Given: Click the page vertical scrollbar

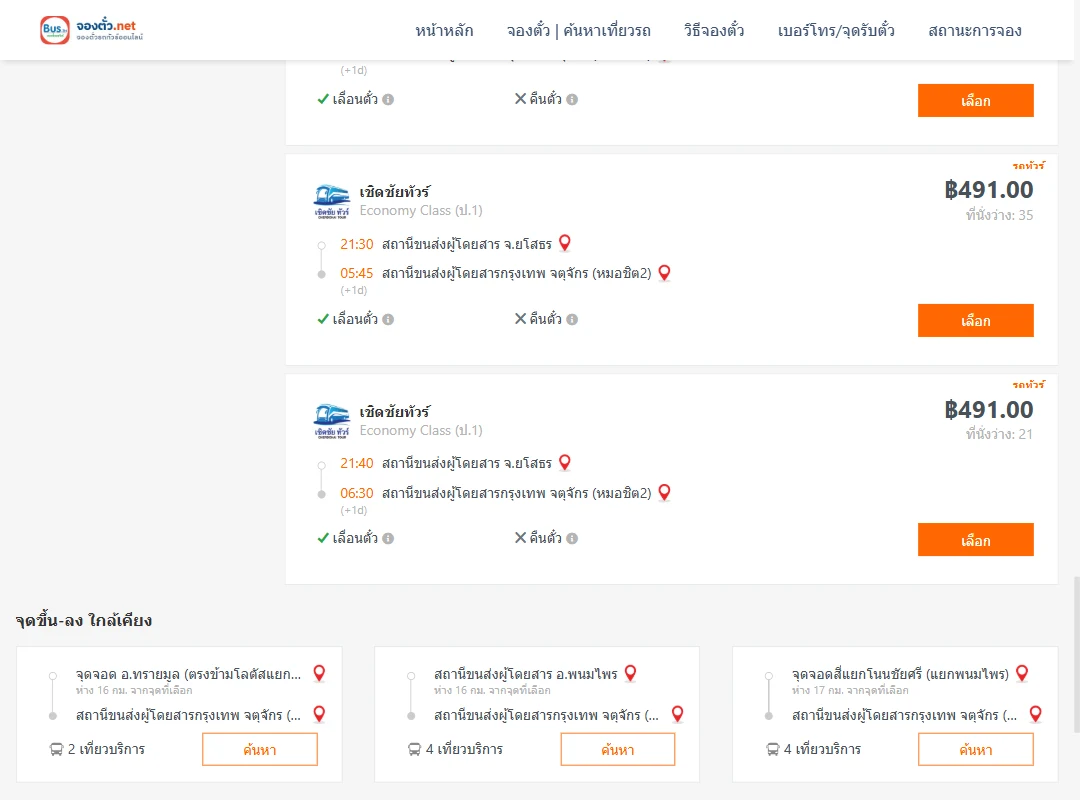Looking at the screenshot, I should 1076,655.
